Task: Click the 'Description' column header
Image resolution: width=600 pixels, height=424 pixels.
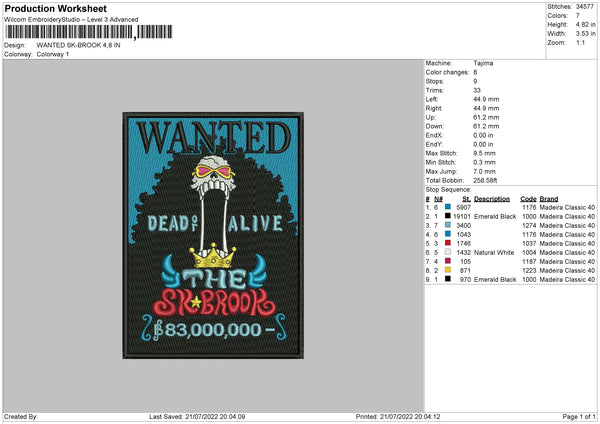Action: coord(492,199)
